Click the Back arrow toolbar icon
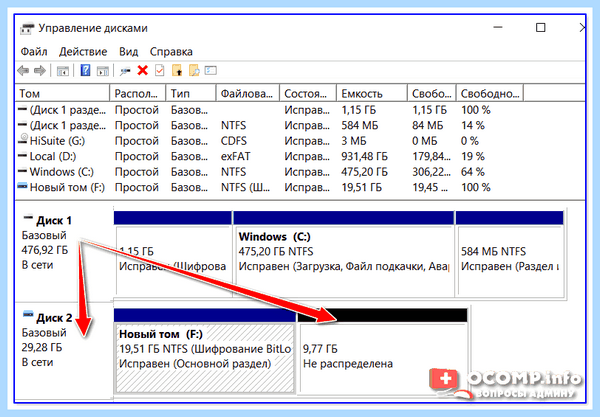Screen dimensions: 600x417 pyautogui.click(x=23, y=70)
